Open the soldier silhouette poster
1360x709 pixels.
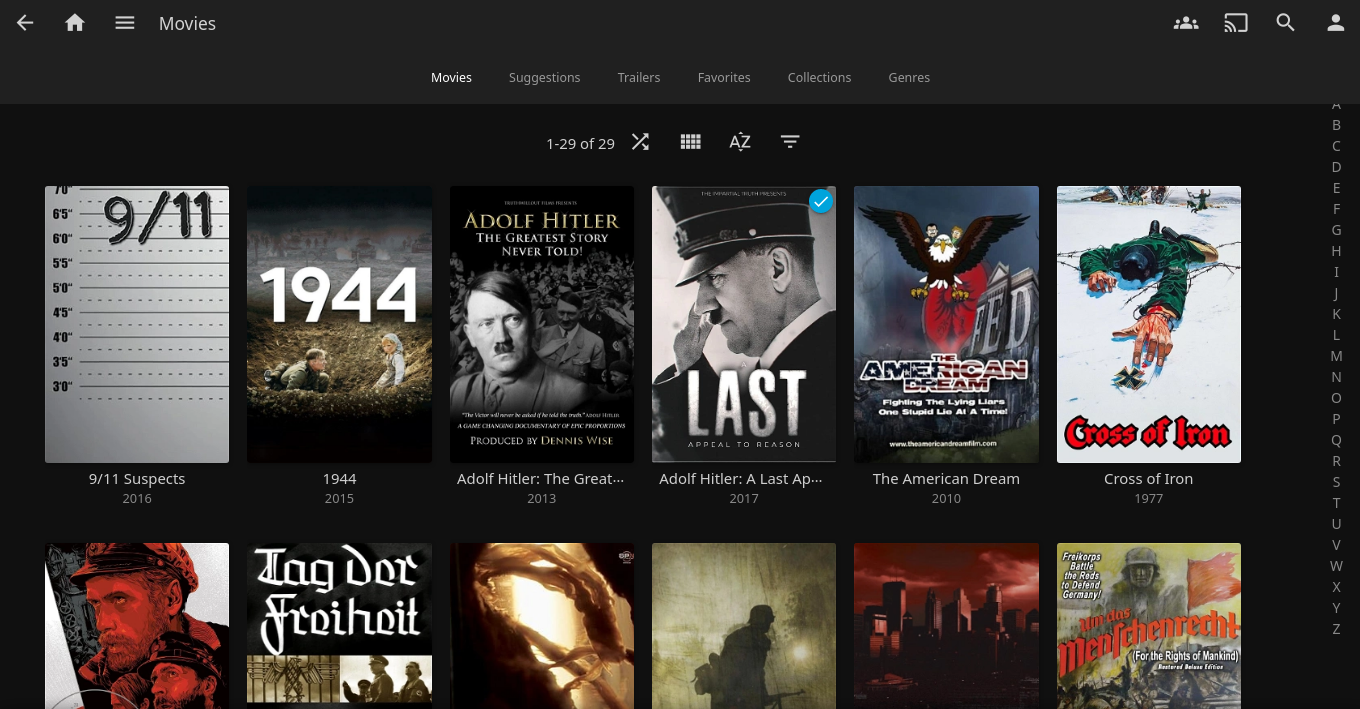pos(744,626)
